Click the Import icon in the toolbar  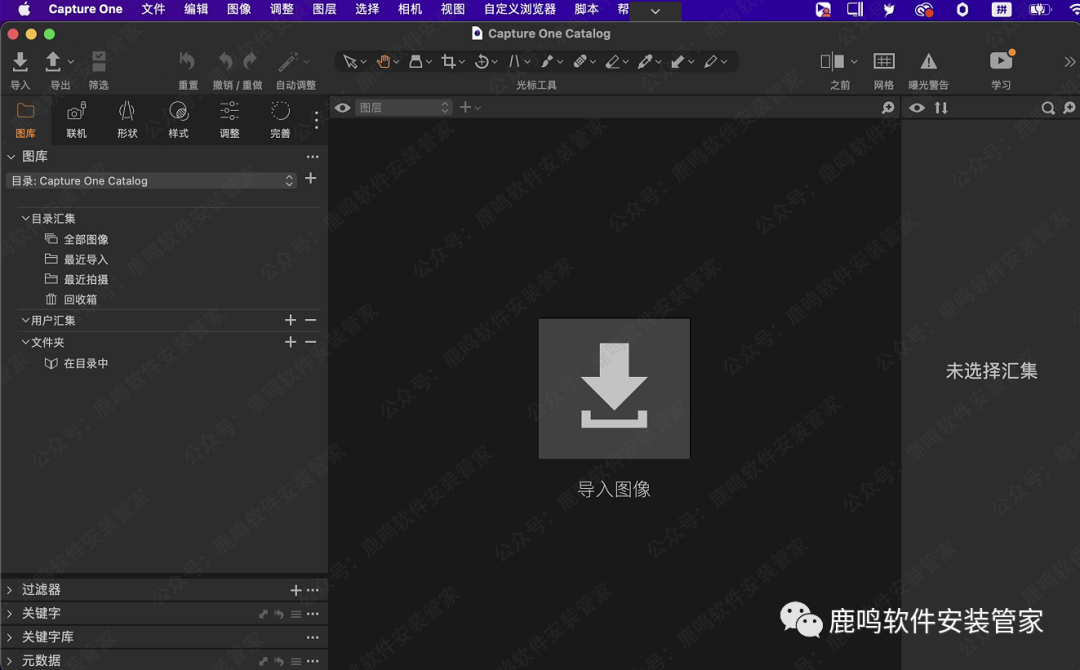click(20, 63)
